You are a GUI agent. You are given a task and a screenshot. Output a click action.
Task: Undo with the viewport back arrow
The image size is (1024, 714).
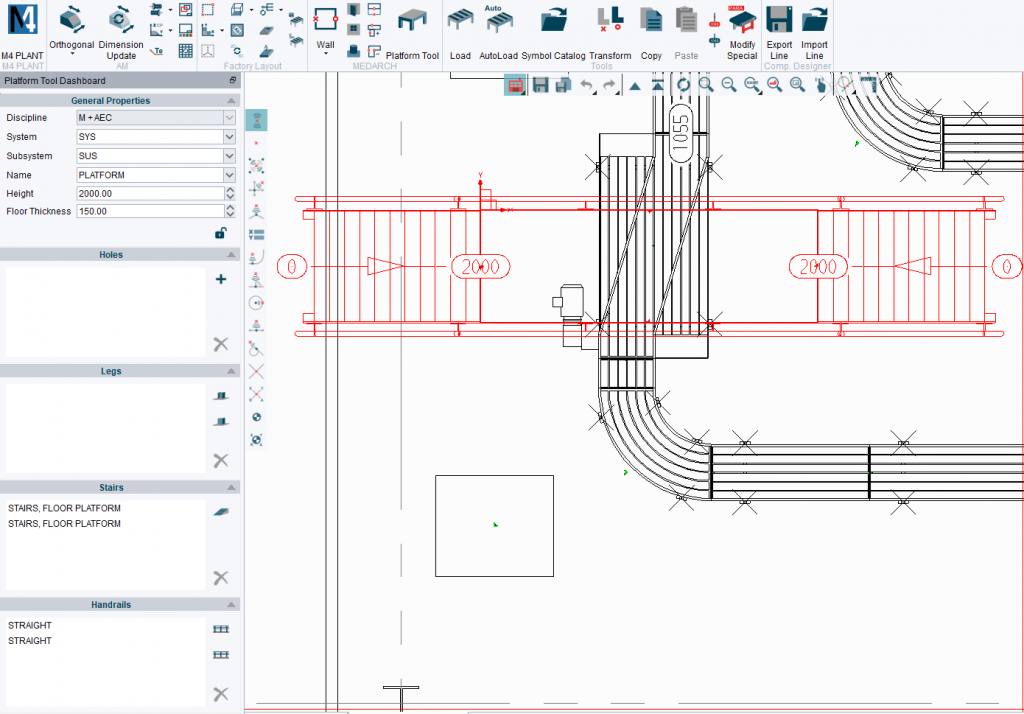pos(586,85)
